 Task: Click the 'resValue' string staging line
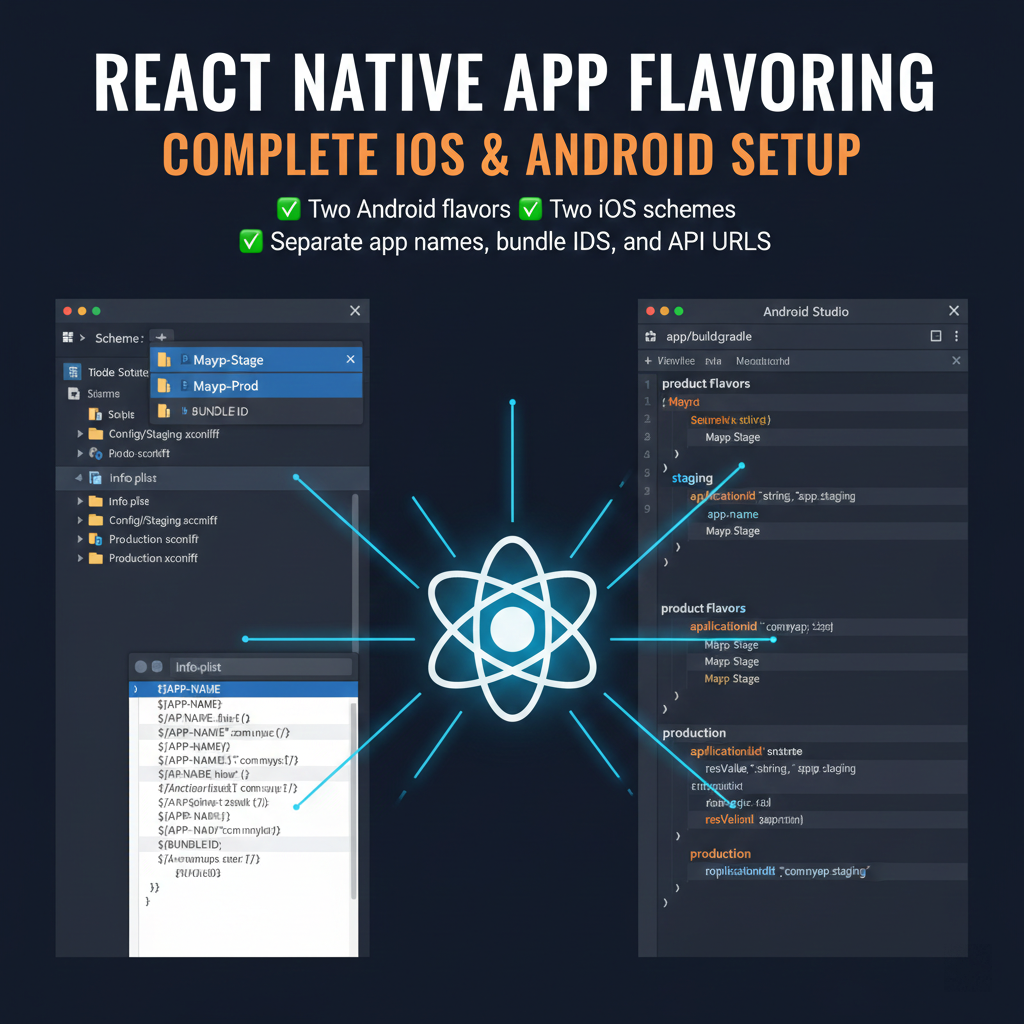tap(780, 769)
